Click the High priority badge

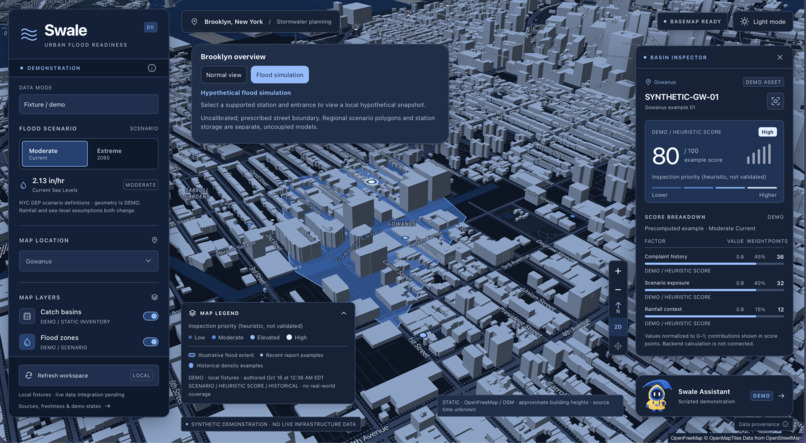(x=767, y=132)
